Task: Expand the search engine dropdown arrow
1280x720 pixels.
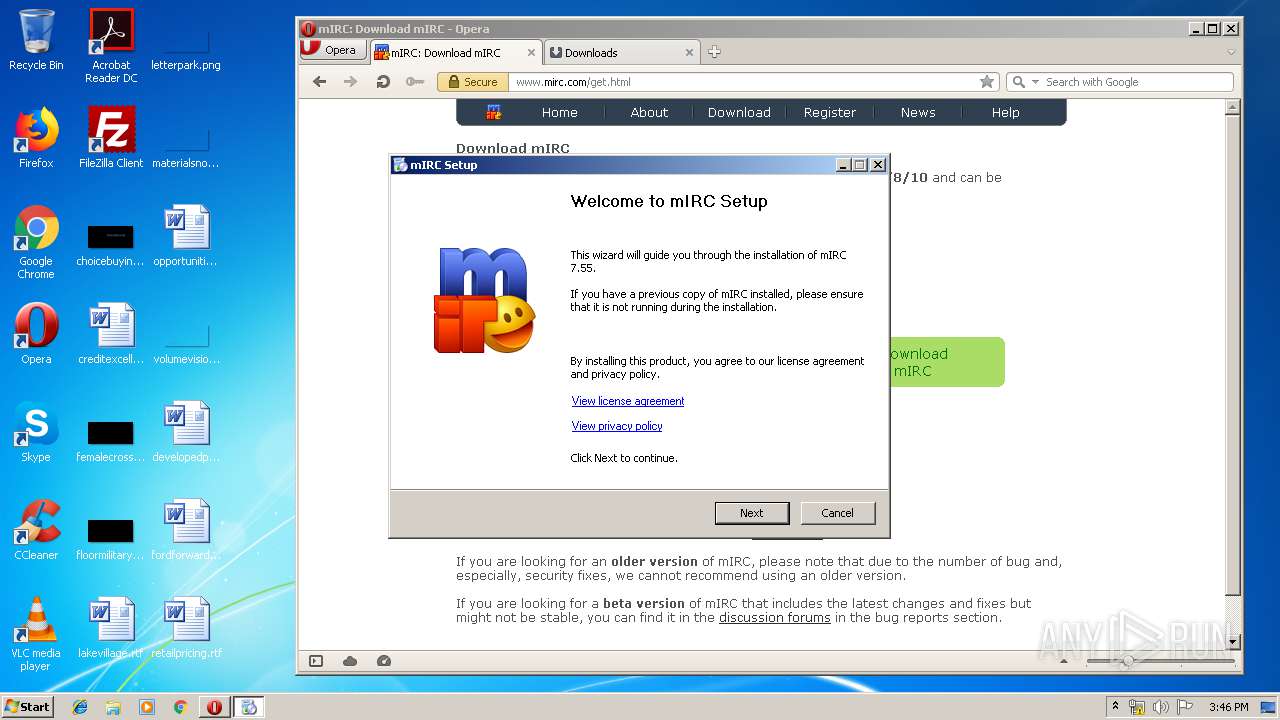Action: pyautogui.click(x=1035, y=82)
